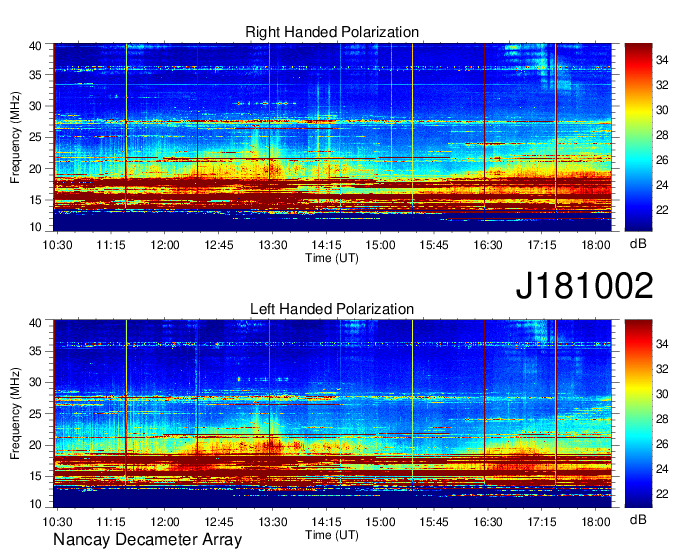Click the 12:45 tick on the upper time axis
The width and height of the screenshot is (680, 552).
219,245
